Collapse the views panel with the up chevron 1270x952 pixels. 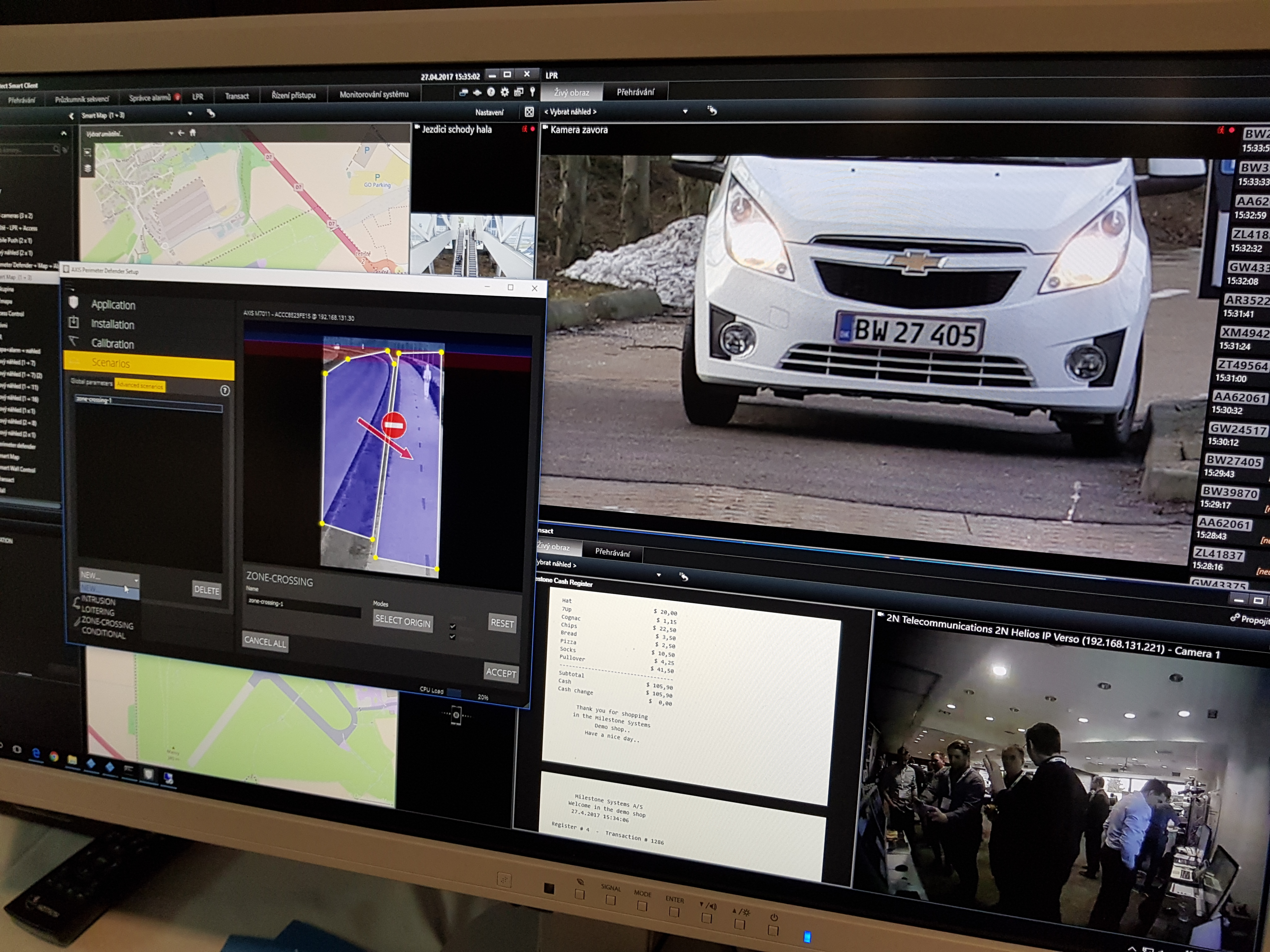64,133
